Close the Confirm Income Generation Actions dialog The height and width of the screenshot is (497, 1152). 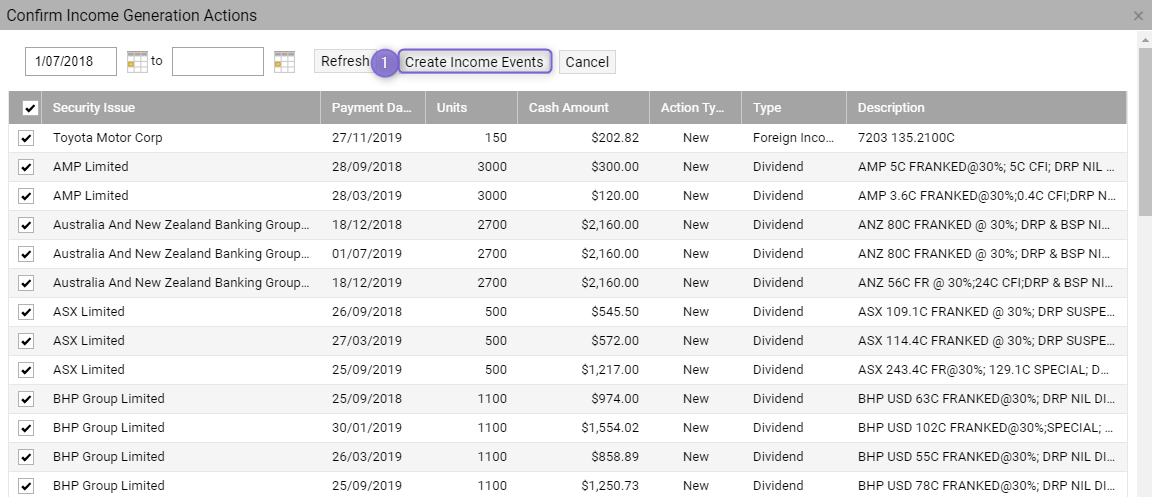[x=1138, y=15]
